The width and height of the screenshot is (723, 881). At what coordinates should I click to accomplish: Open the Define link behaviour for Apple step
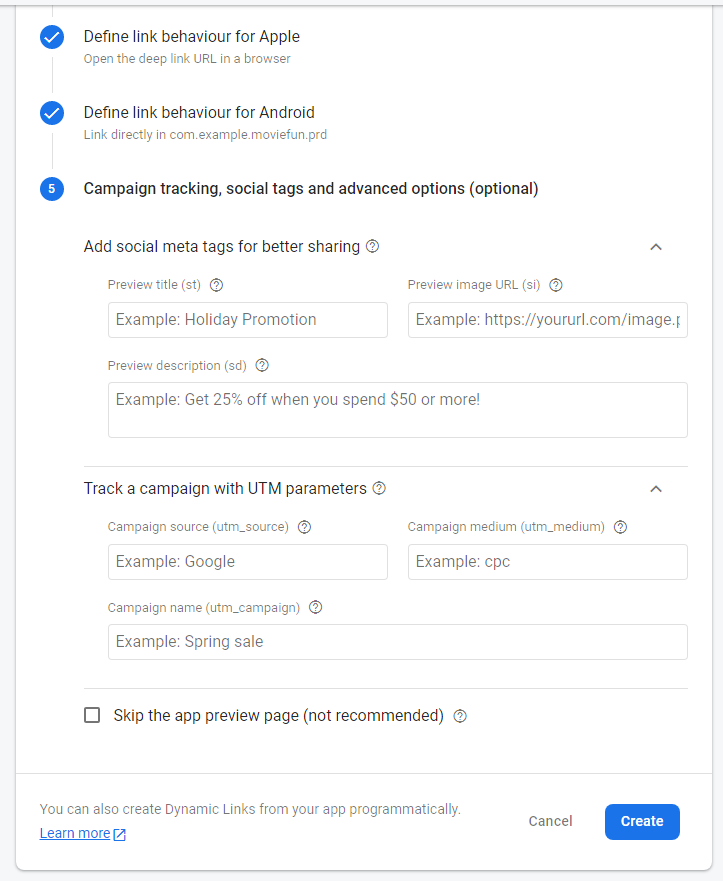[x=191, y=37]
